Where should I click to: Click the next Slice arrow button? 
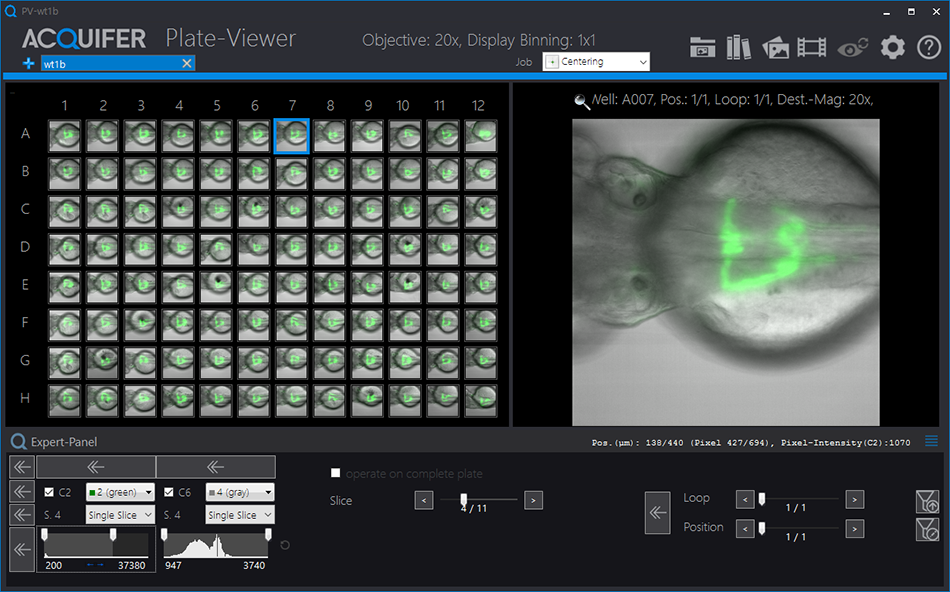[x=533, y=500]
